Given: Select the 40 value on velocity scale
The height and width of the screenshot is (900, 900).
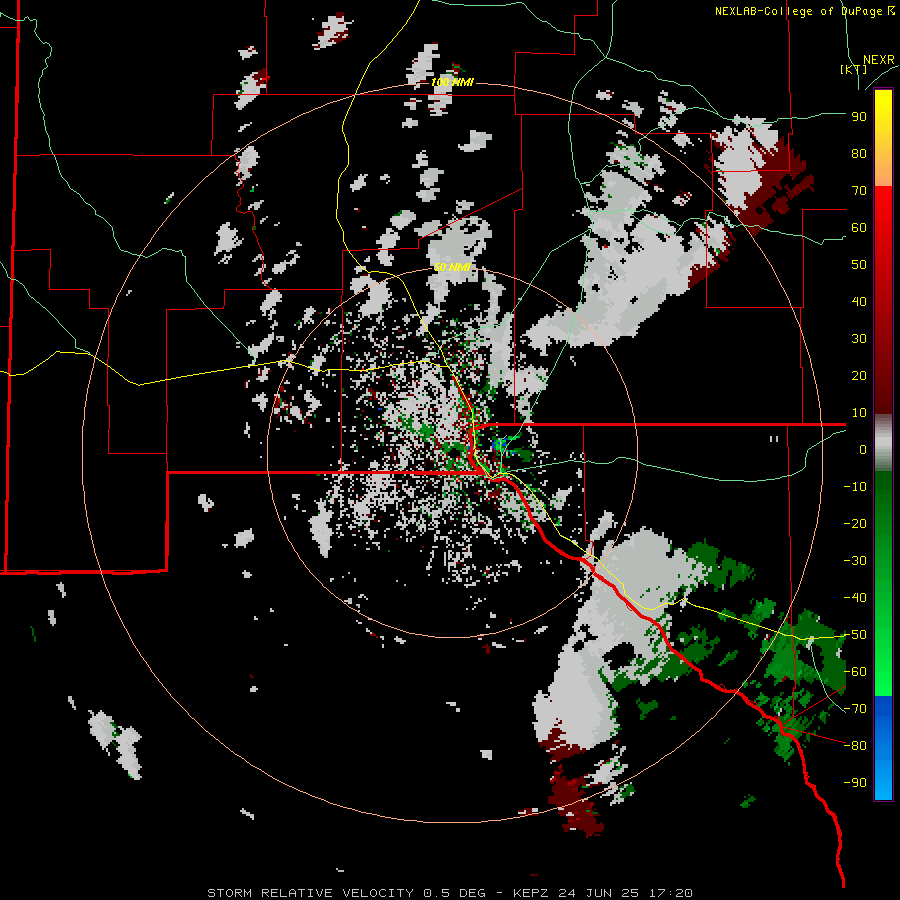Looking at the screenshot, I should click(x=859, y=302).
